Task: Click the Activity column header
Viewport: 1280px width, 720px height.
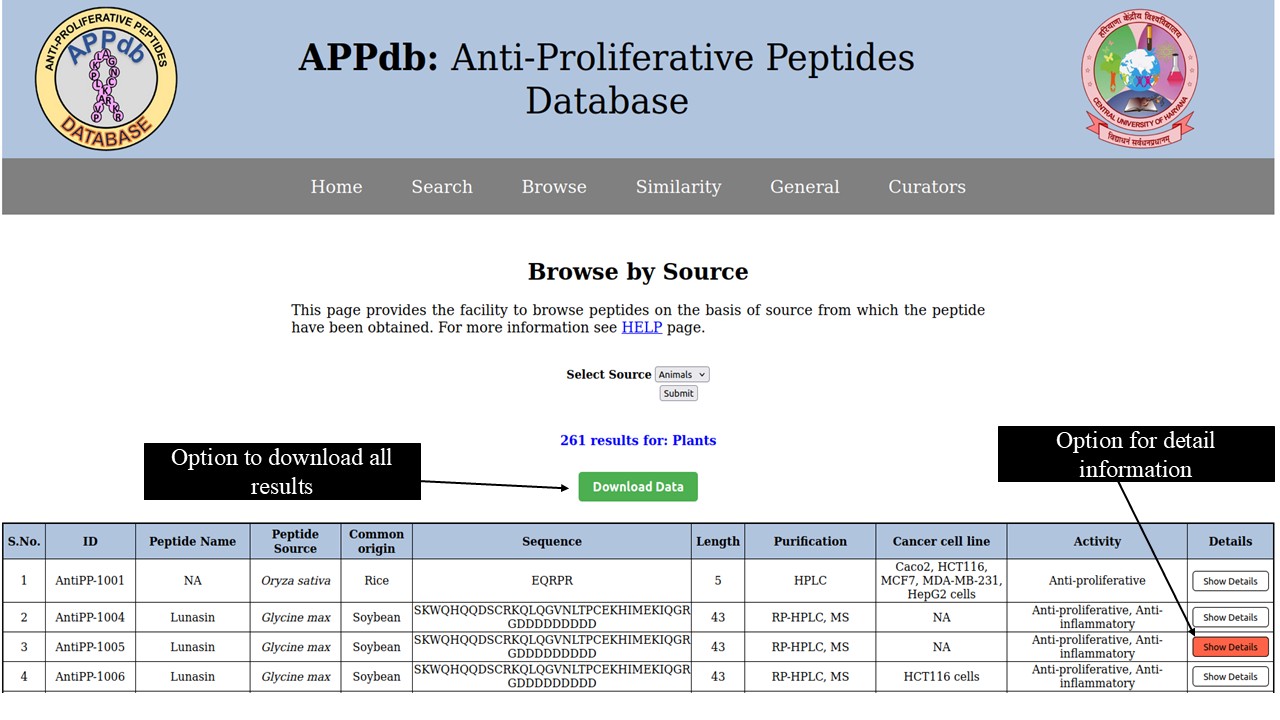Action: click(1097, 541)
